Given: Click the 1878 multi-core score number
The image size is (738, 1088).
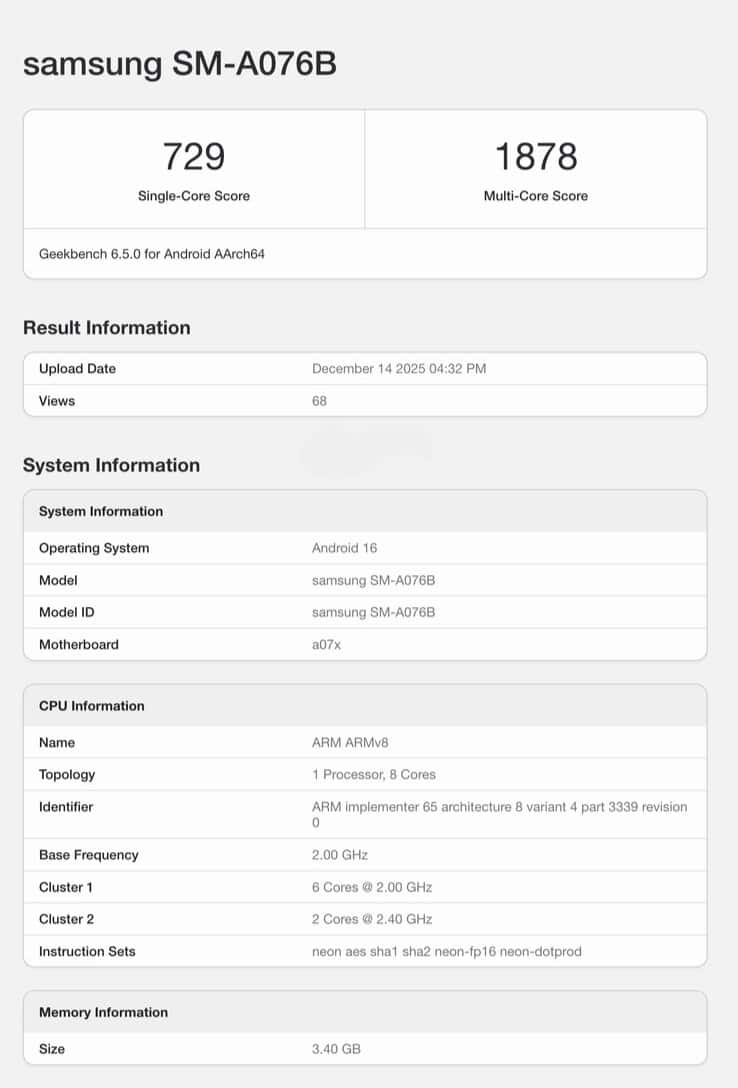Looking at the screenshot, I should coord(536,157).
